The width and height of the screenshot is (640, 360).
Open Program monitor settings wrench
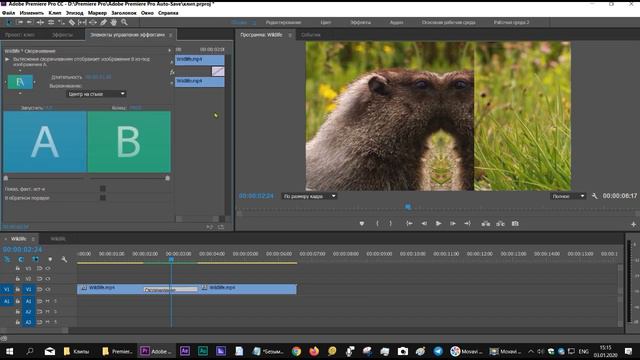pyautogui.click(x=595, y=196)
